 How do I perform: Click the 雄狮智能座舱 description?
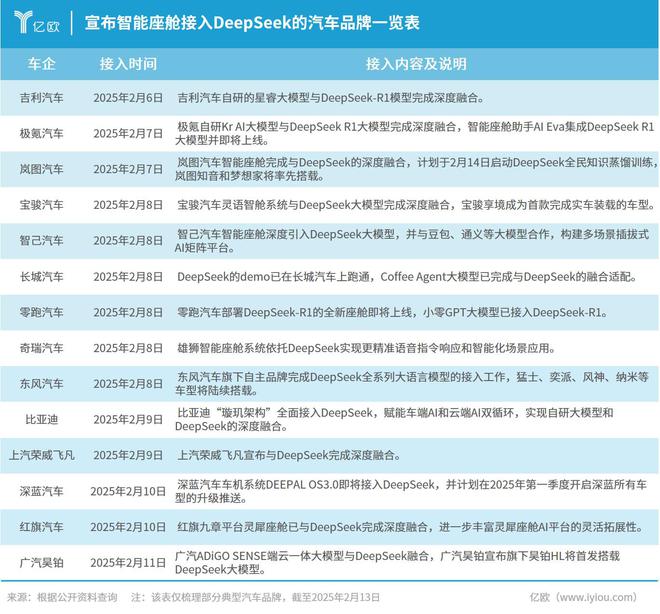coord(366,348)
